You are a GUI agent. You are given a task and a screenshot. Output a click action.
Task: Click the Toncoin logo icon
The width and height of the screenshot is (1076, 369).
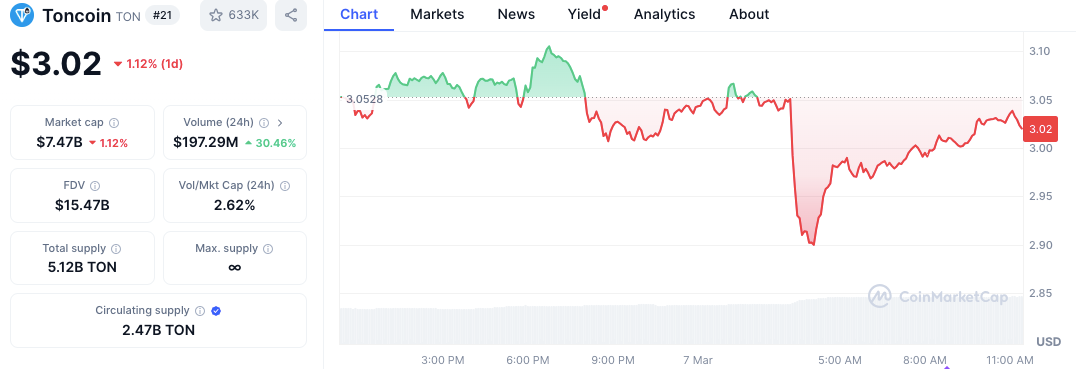(x=22, y=15)
